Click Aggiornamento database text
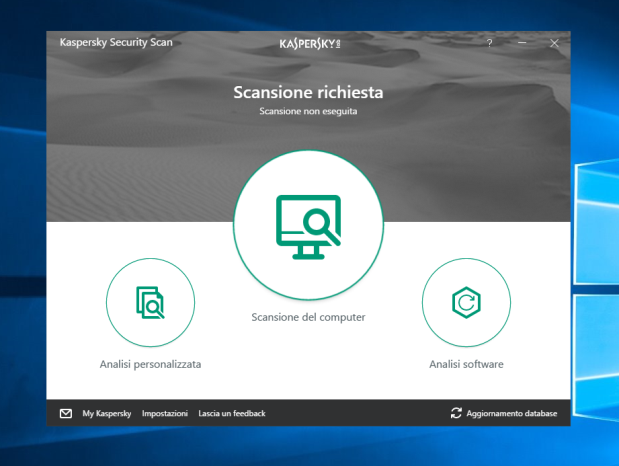 pos(512,413)
